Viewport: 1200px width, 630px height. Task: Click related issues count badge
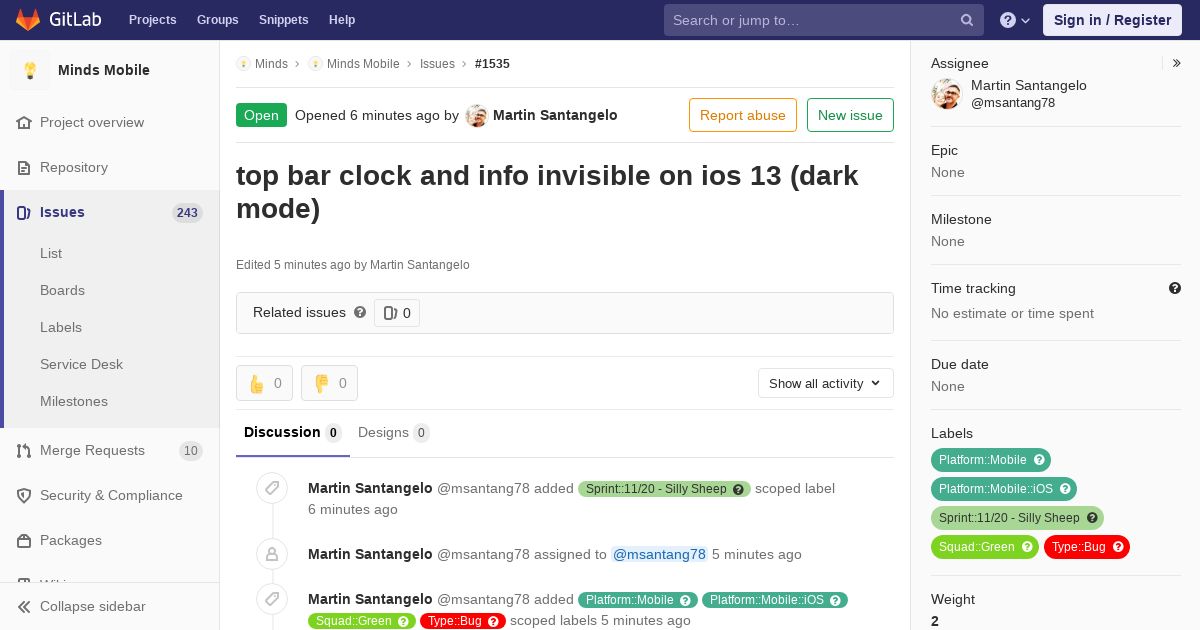(x=397, y=313)
